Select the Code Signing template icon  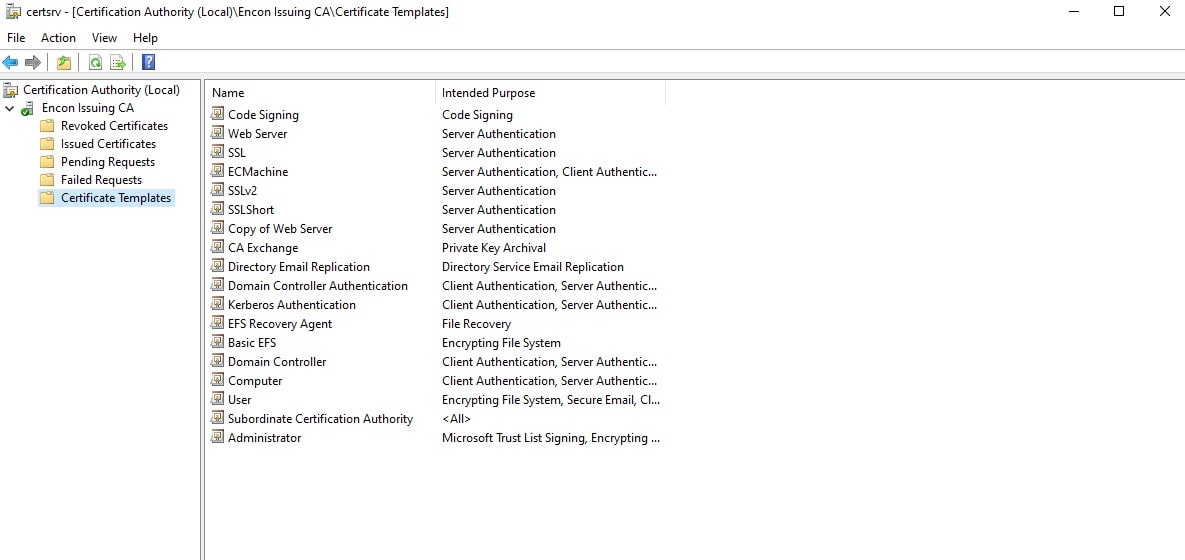point(218,115)
